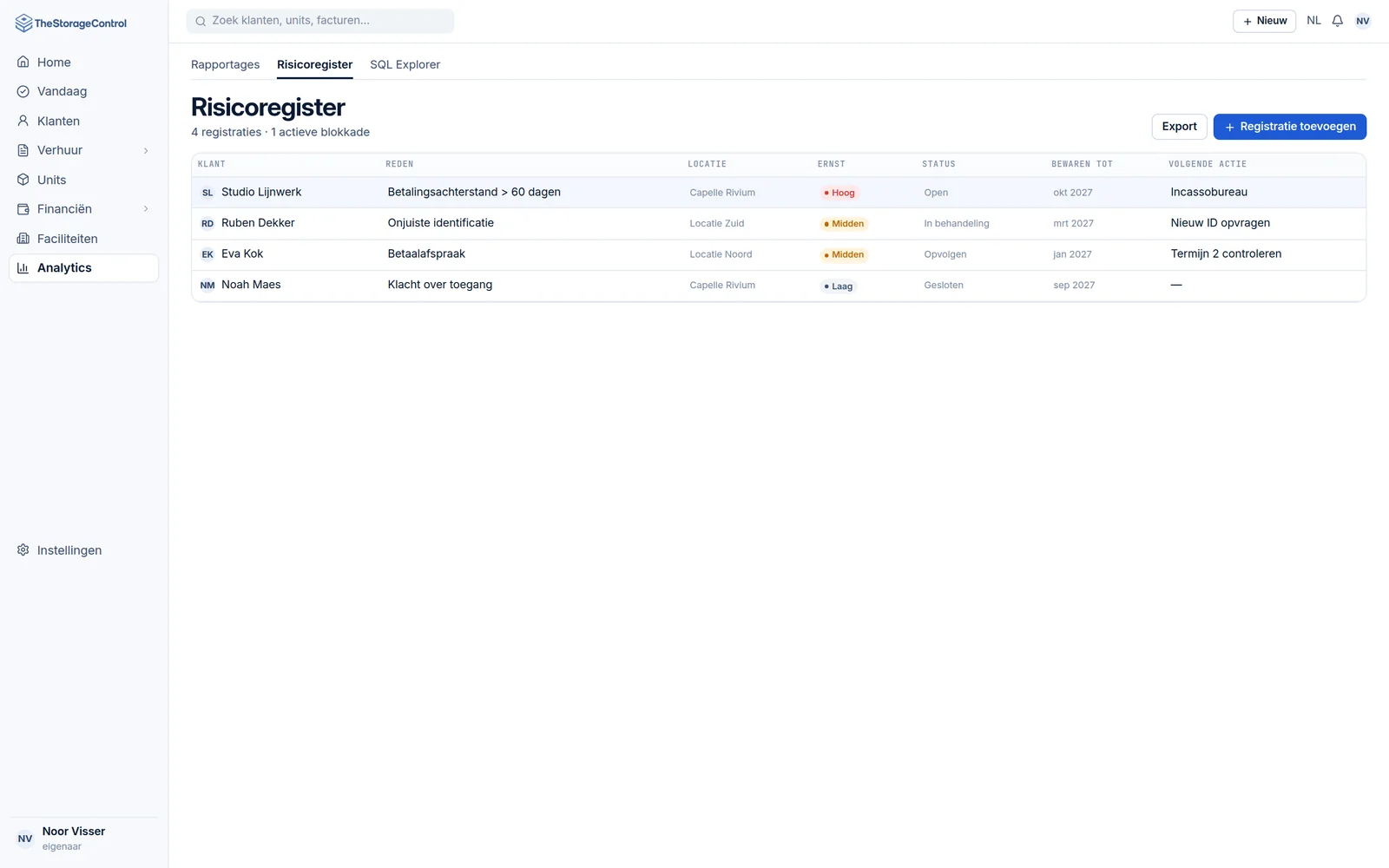Click the Instellingen gear icon
This screenshot has height=868, width=1389.
[23, 550]
